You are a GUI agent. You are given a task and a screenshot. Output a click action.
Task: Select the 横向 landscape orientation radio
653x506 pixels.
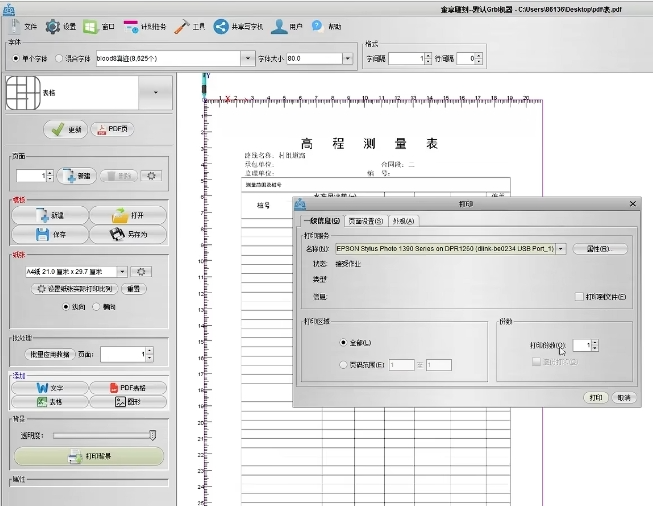click(x=97, y=307)
